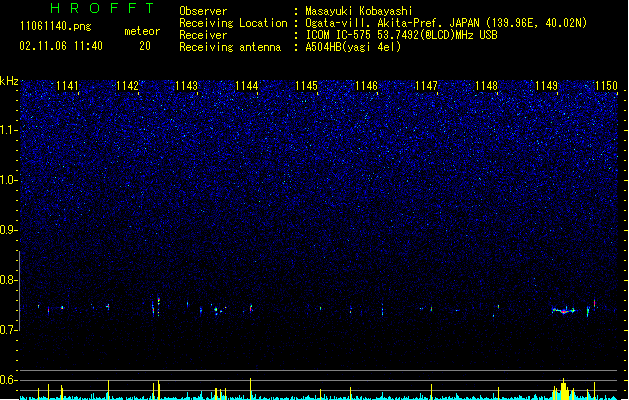629x400 pixels.
Task: Click the Receiver ICOM IC-575 text
Action: (401, 35)
